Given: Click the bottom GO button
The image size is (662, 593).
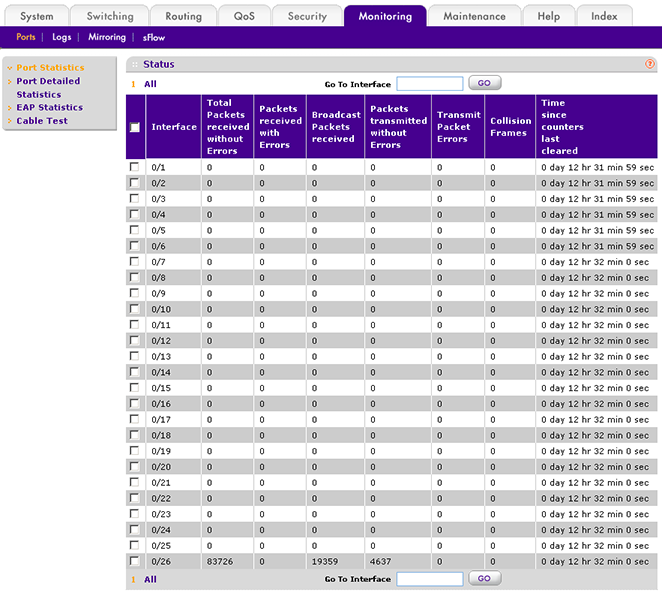Looking at the screenshot, I should point(485,578).
